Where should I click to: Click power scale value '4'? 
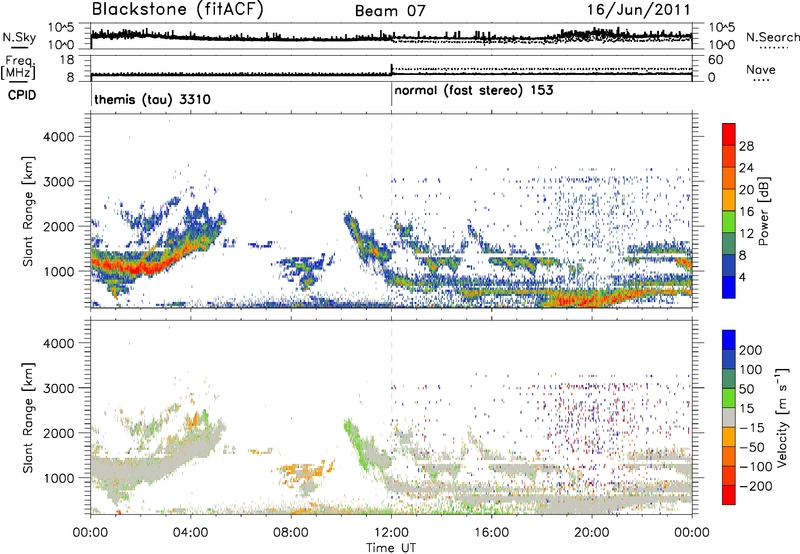point(742,277)
